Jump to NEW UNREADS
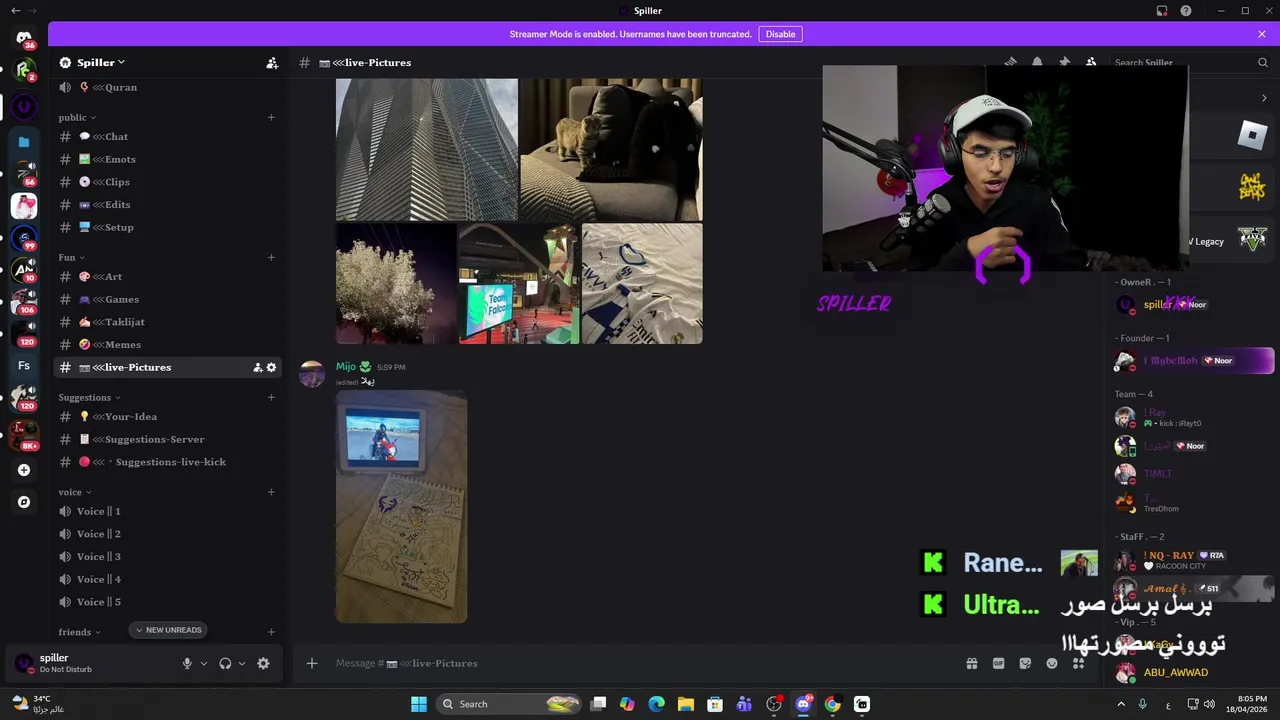 pyautogui.click(x=167, y=630)
